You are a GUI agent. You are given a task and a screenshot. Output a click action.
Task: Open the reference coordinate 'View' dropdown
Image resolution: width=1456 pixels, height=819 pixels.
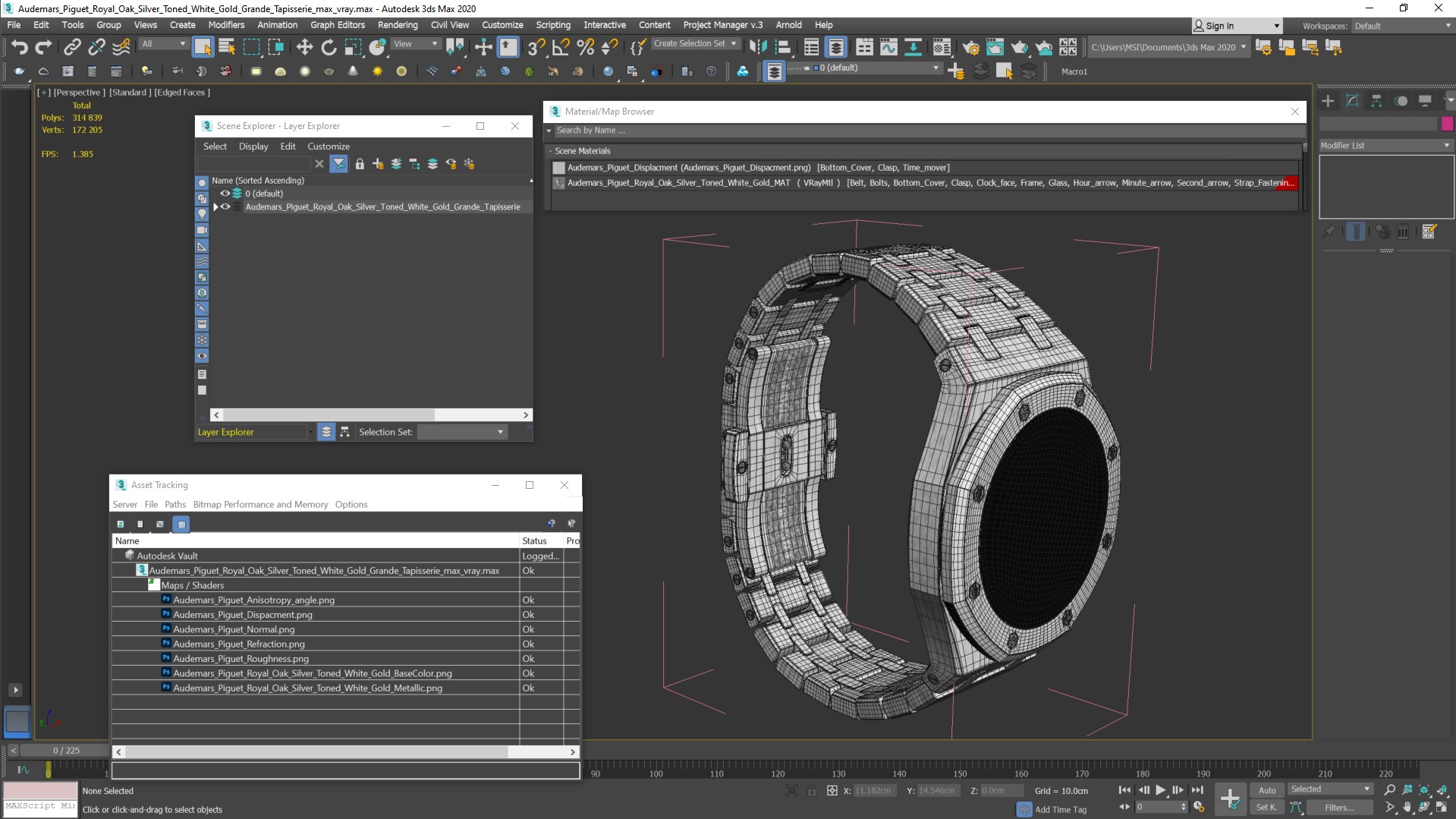(x=416, y=44)
